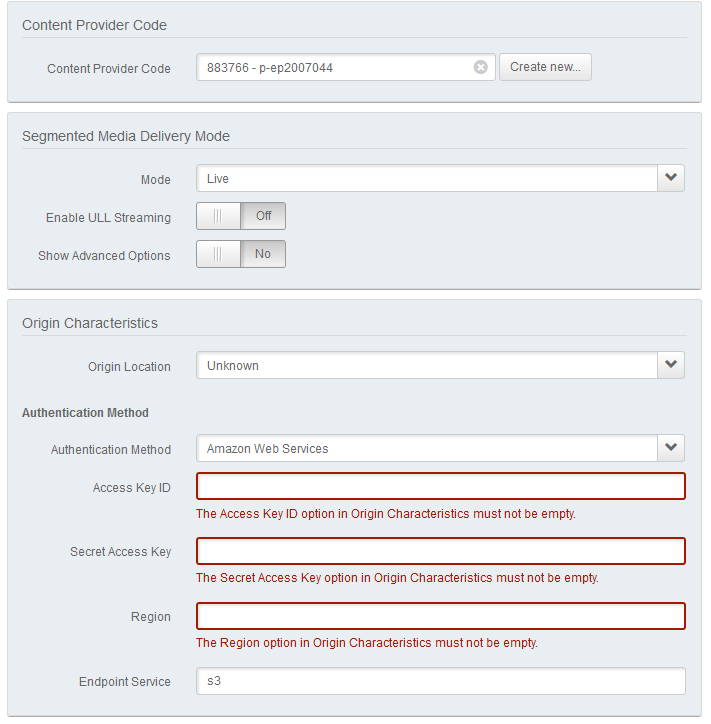
Task: Click the Create new... button
Action: point(545,67)
